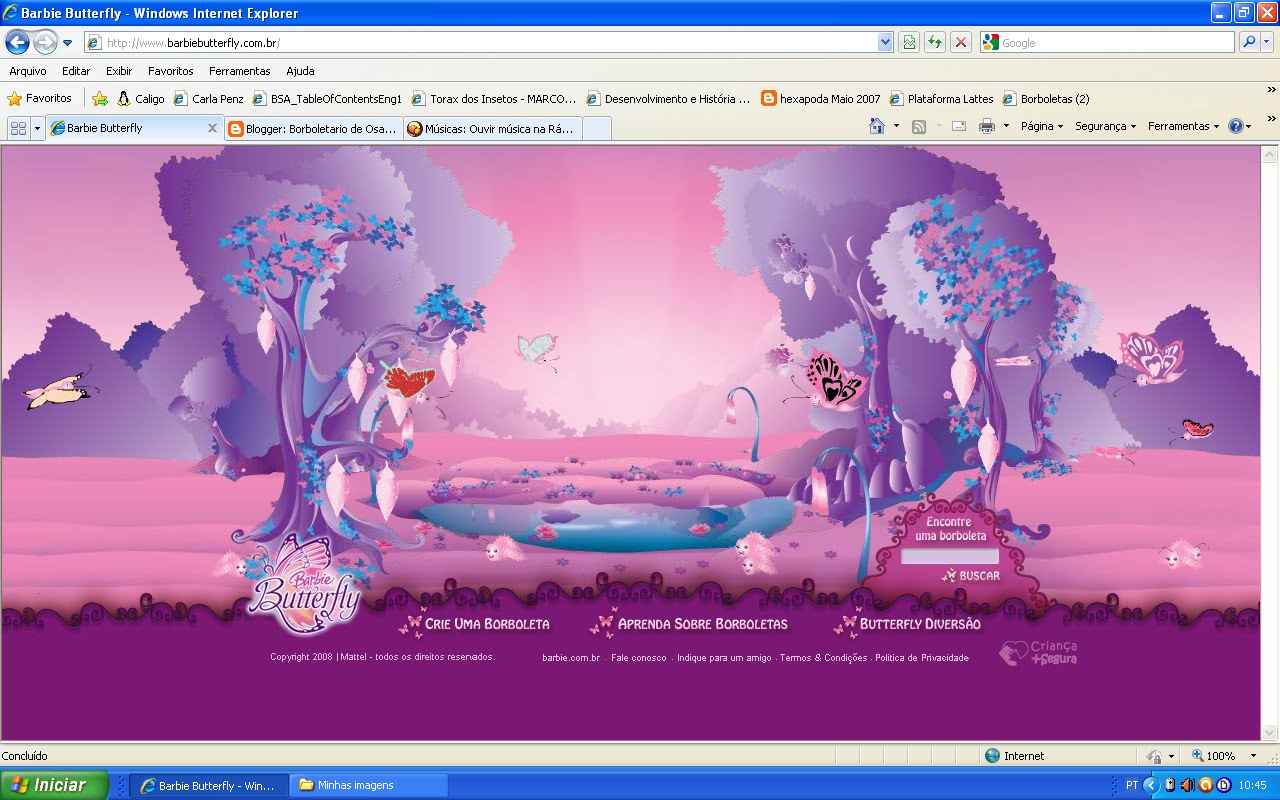
Task: Click Crie Uma Borboleta link
Action: (476, 623)
